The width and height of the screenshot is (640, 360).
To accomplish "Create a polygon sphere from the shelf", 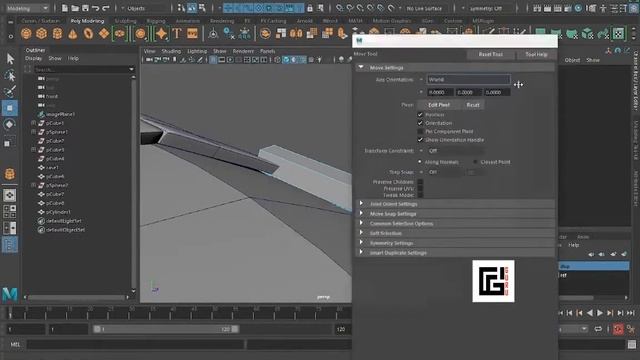I will [x=26, y=33].
